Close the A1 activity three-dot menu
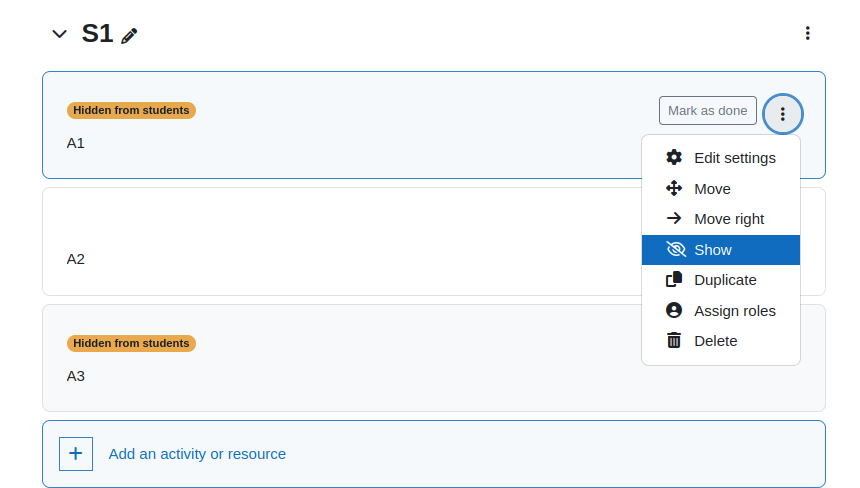860x488 pixels. pos(783,114)
